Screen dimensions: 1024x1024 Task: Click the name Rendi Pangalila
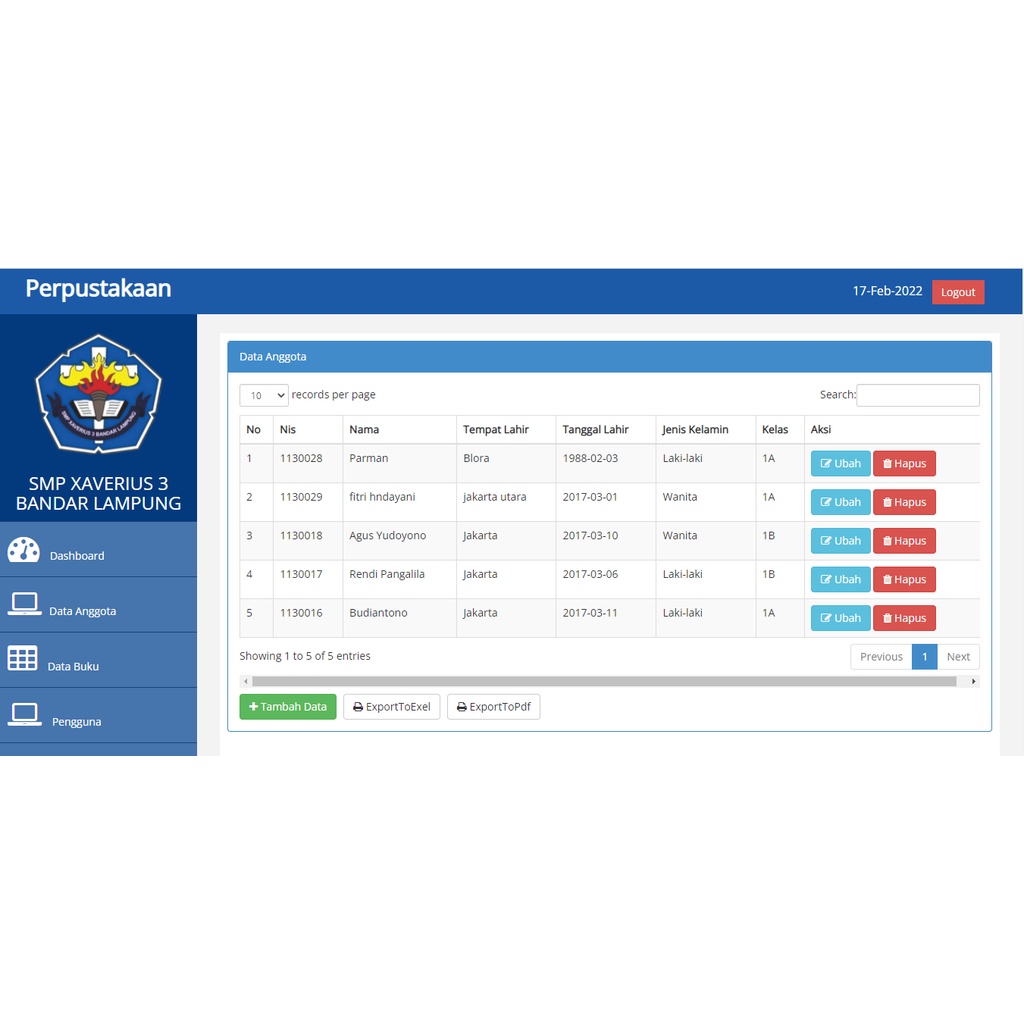(387, 574)
